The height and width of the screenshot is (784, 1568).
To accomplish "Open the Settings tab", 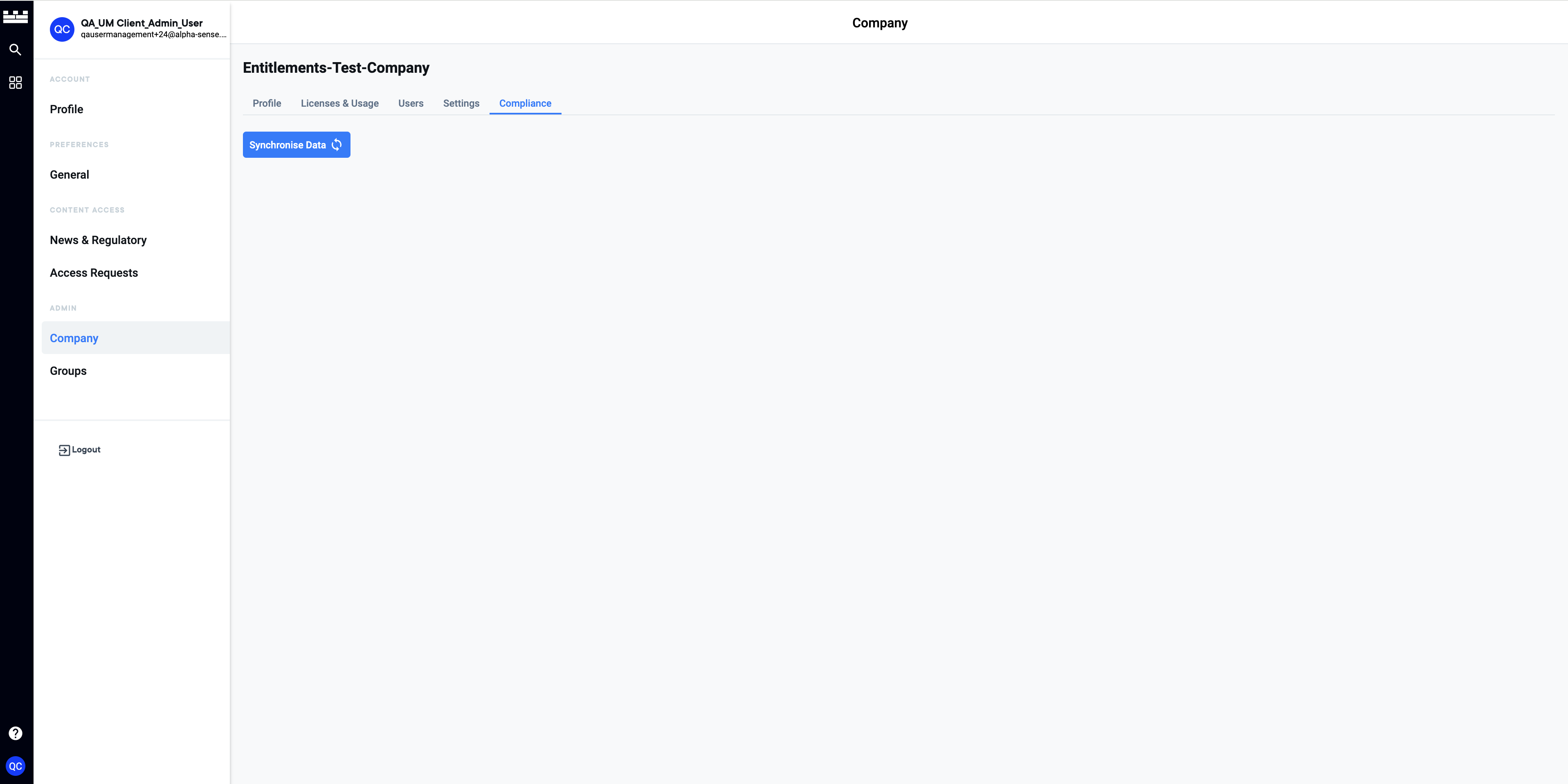I will pos(461,103).
